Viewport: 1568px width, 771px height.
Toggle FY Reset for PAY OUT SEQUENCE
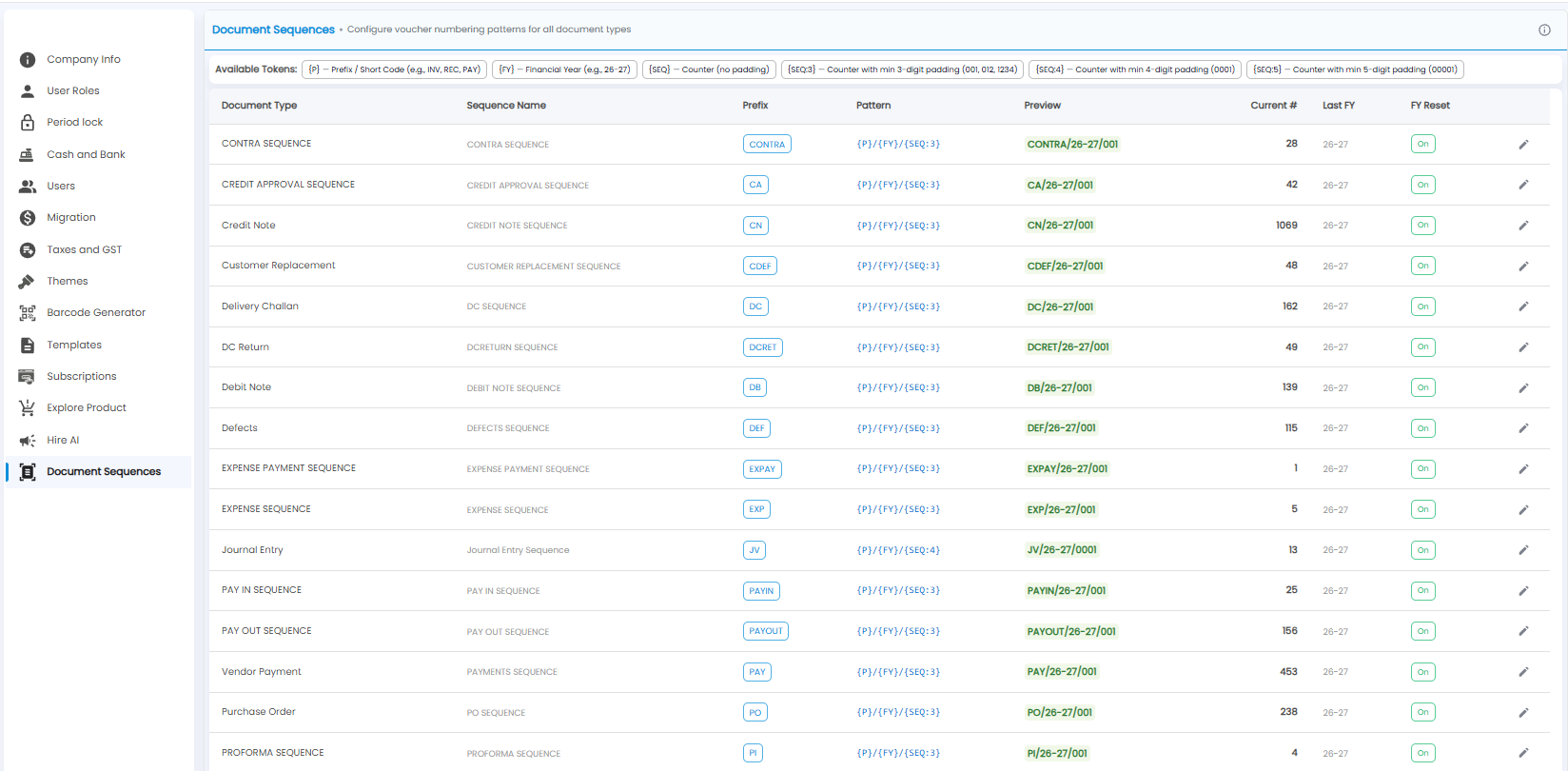point(1422,631)
